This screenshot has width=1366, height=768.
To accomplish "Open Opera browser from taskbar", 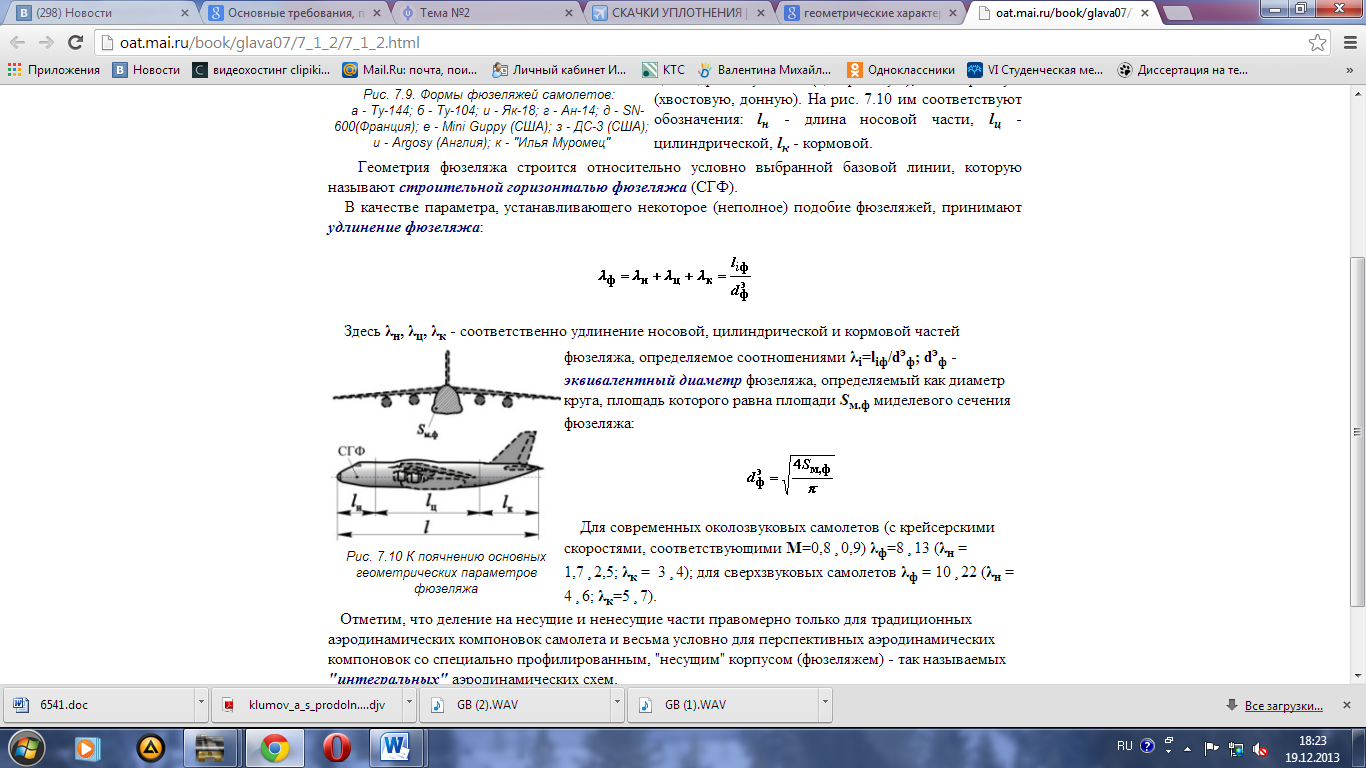I will (338, 746).
